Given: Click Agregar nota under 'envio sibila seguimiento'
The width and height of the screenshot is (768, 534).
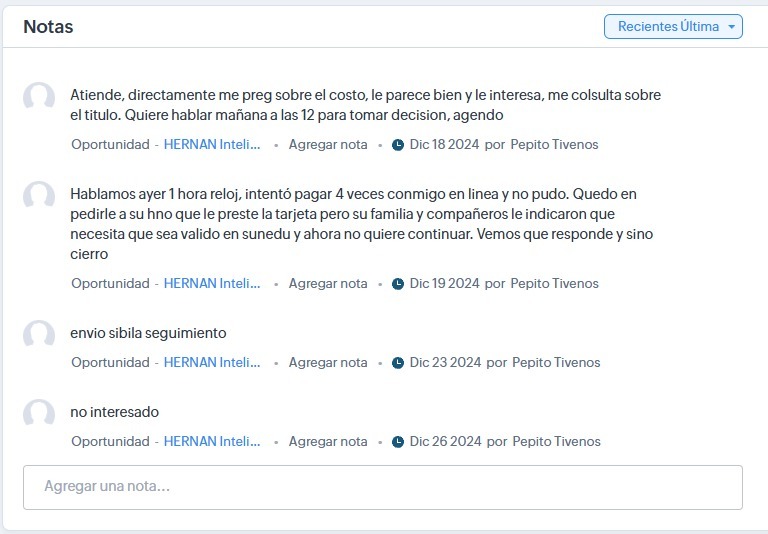Looking at the screenshot, I should point(328,363).
